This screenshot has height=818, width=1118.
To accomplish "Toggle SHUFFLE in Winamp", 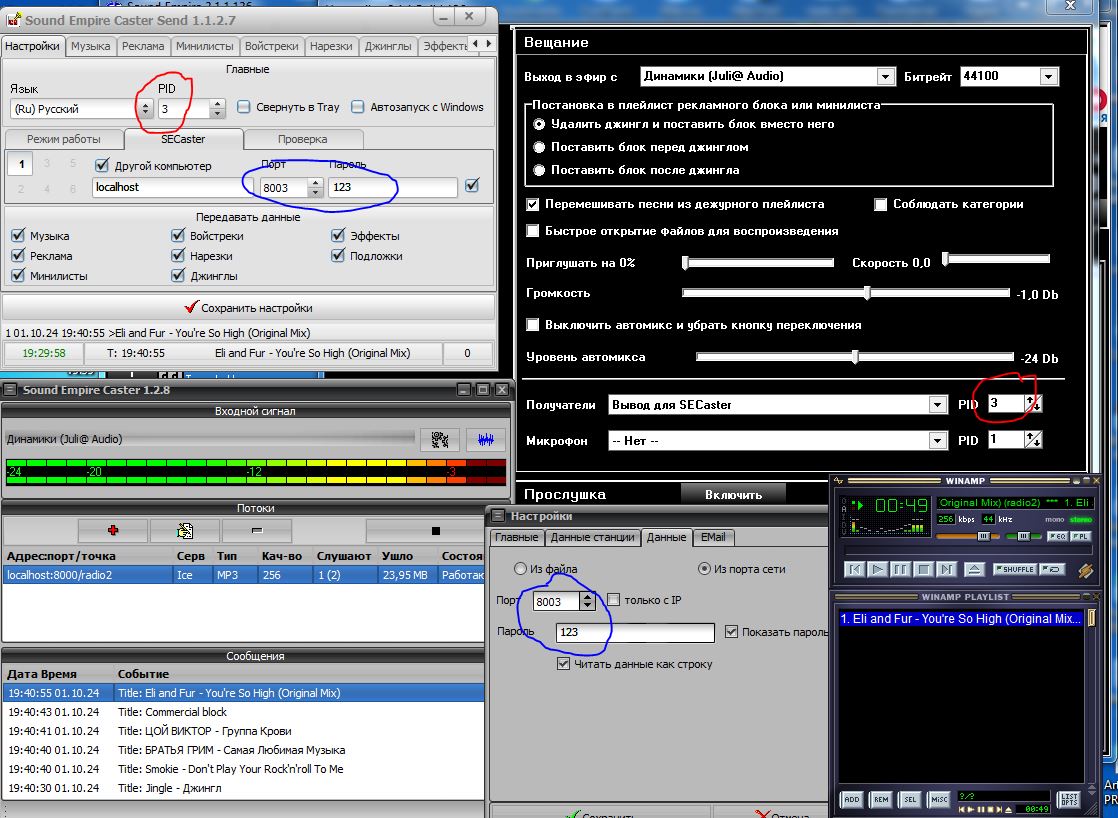I will coord(1013,569).
